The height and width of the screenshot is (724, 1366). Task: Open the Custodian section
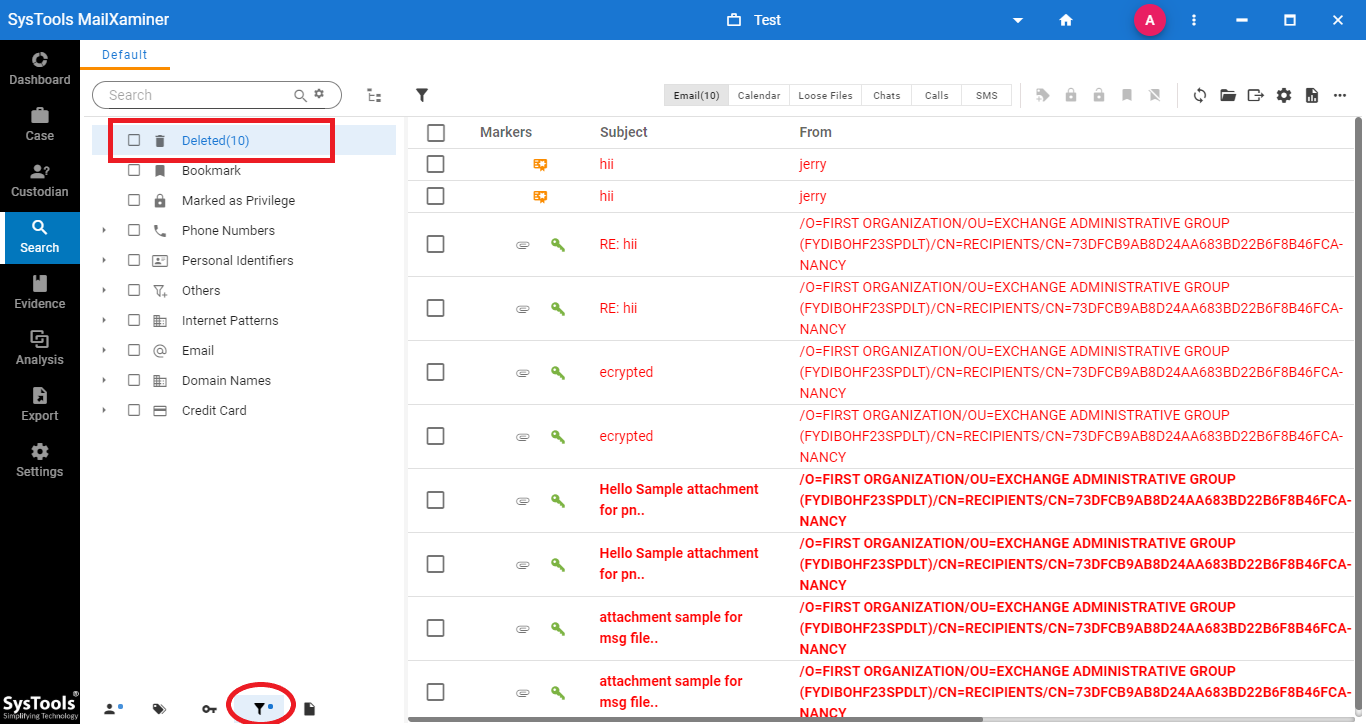[x=40, y=180]
